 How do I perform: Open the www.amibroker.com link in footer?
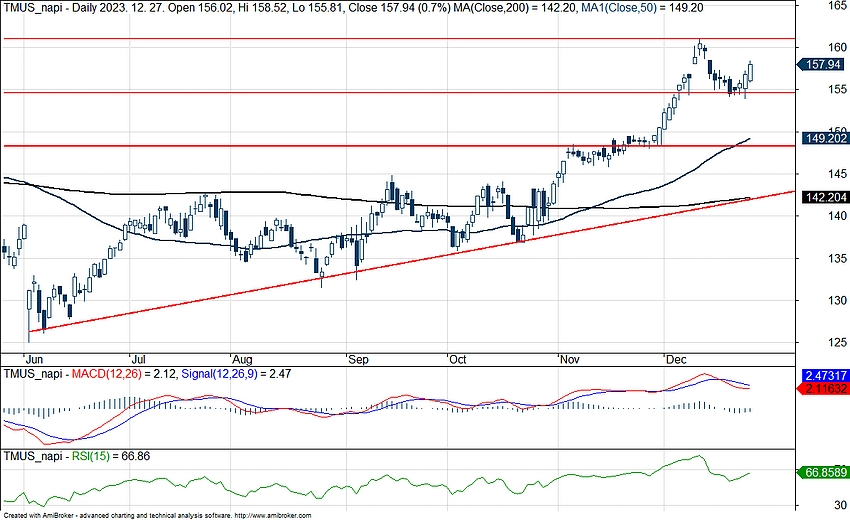point(274,516)
